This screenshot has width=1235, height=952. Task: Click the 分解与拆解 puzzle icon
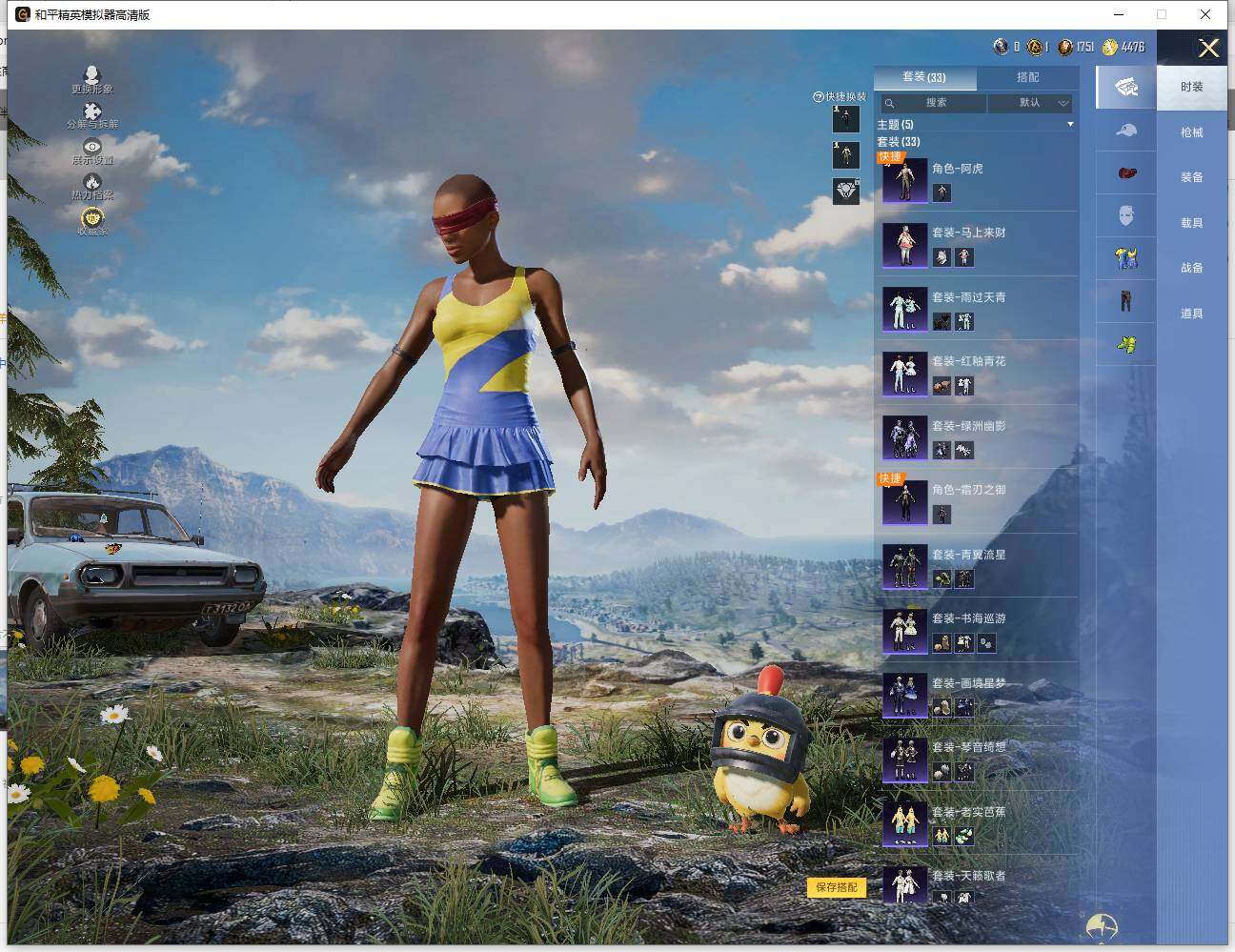[92, 112]
